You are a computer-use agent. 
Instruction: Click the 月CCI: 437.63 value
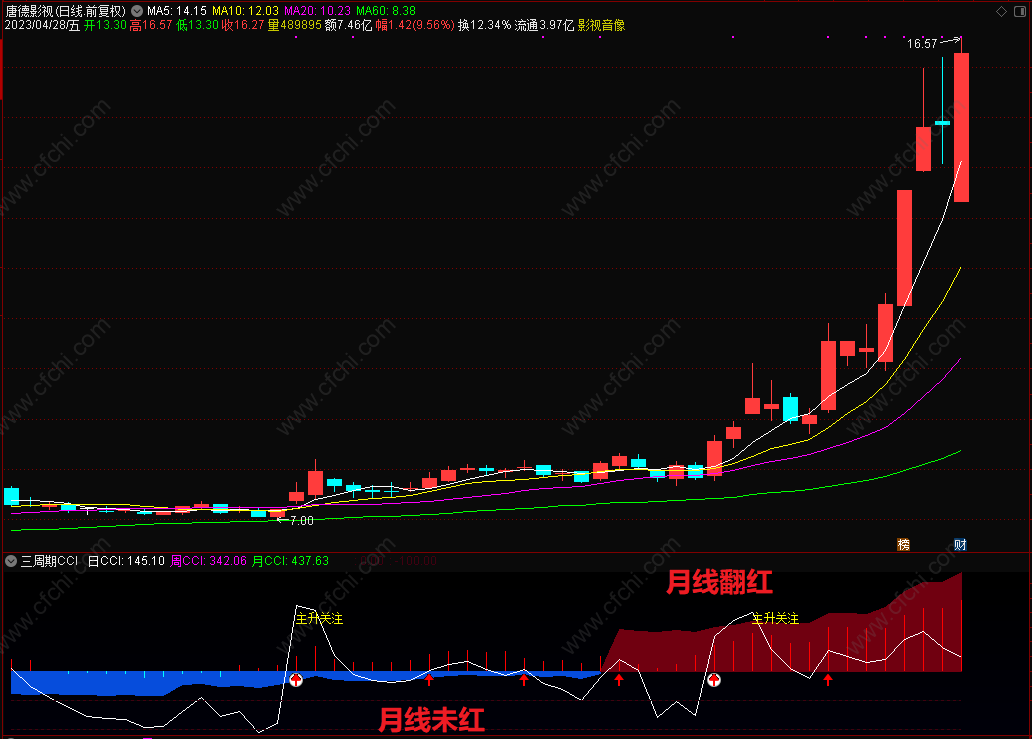(290, 561)
